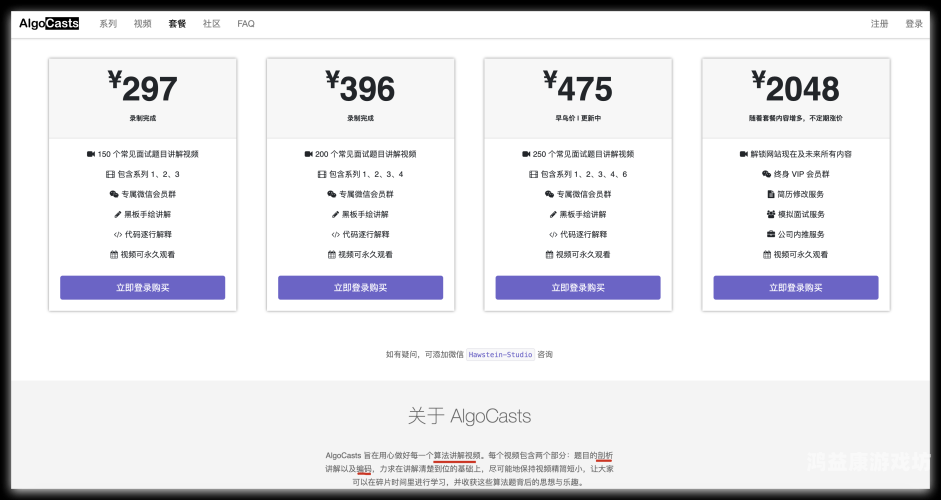Viewport: 941px width, 500px height.
Task: Click 模拟面试服务 text
Action: click(x=801, y=214)
